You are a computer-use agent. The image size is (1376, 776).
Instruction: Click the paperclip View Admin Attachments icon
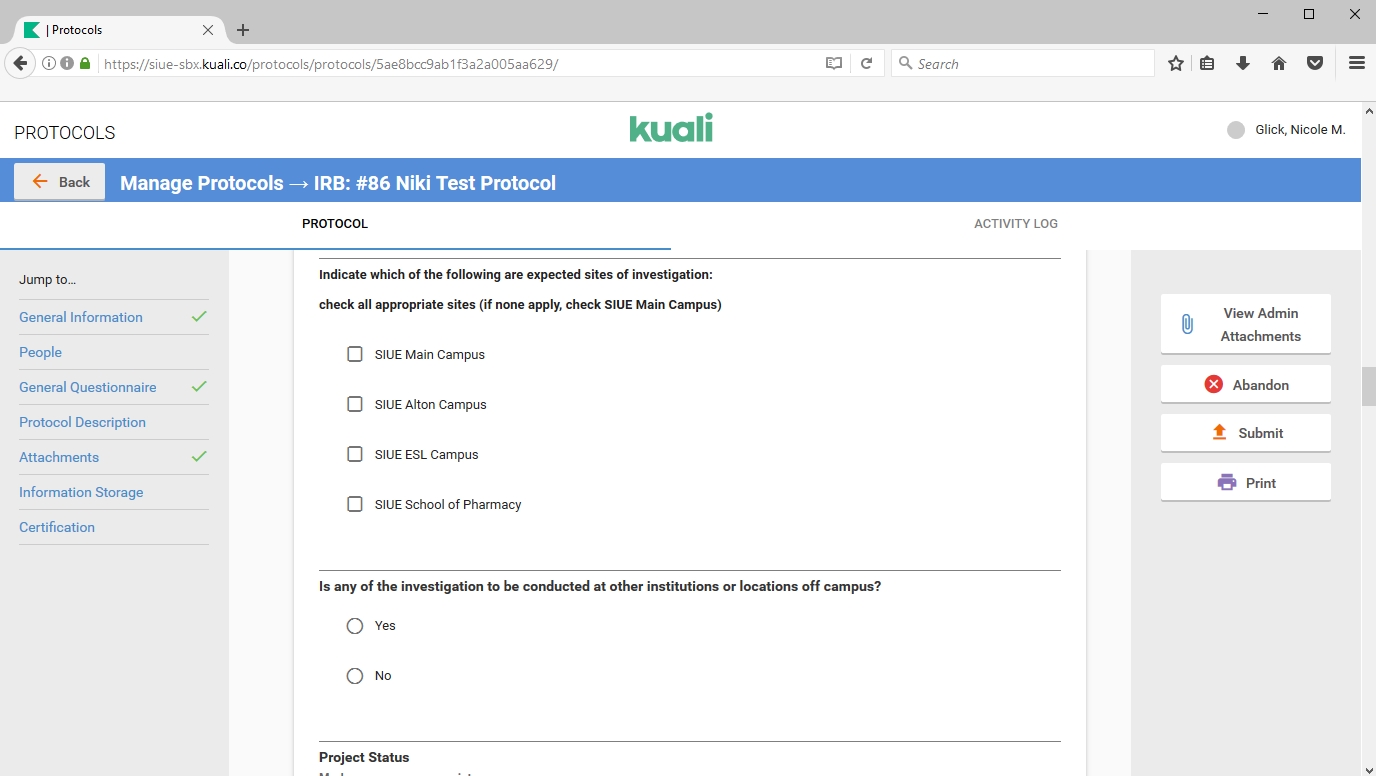click(1187, 324)
